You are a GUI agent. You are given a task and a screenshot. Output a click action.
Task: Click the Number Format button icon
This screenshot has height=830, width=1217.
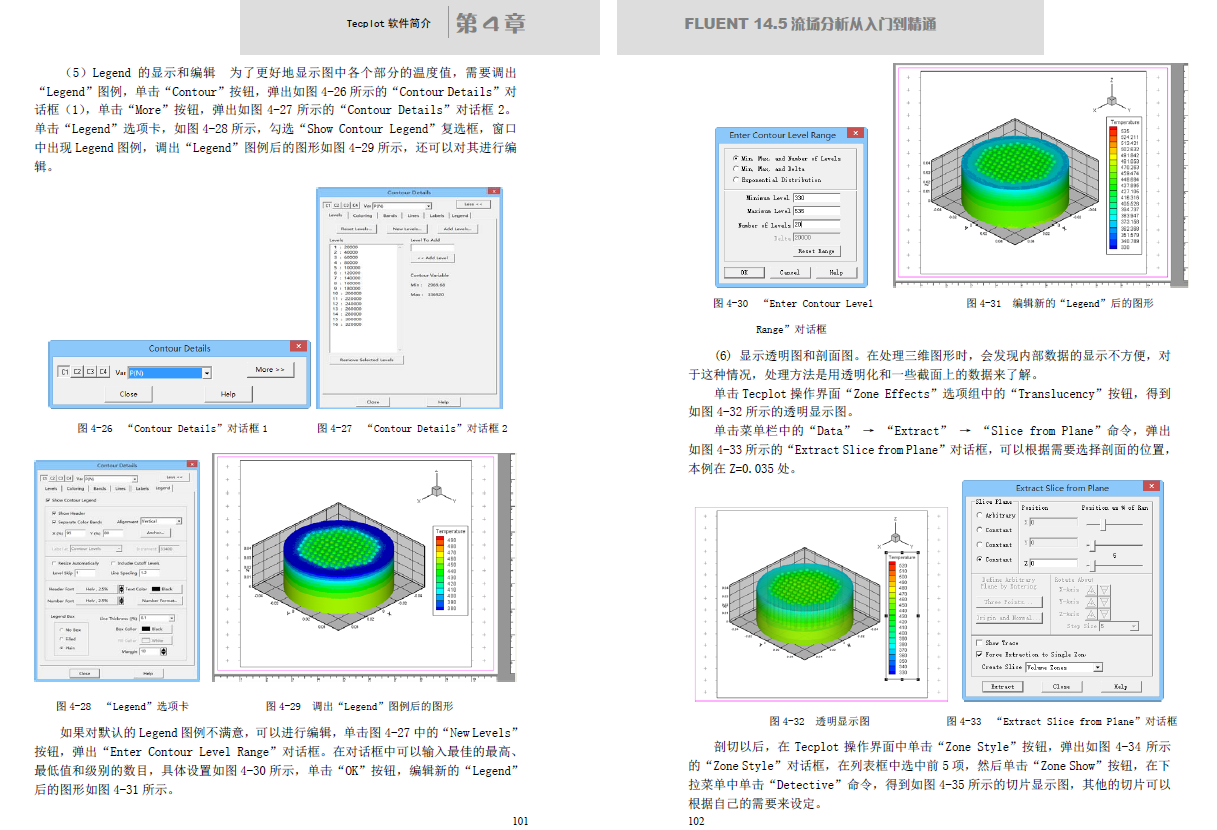159,601
